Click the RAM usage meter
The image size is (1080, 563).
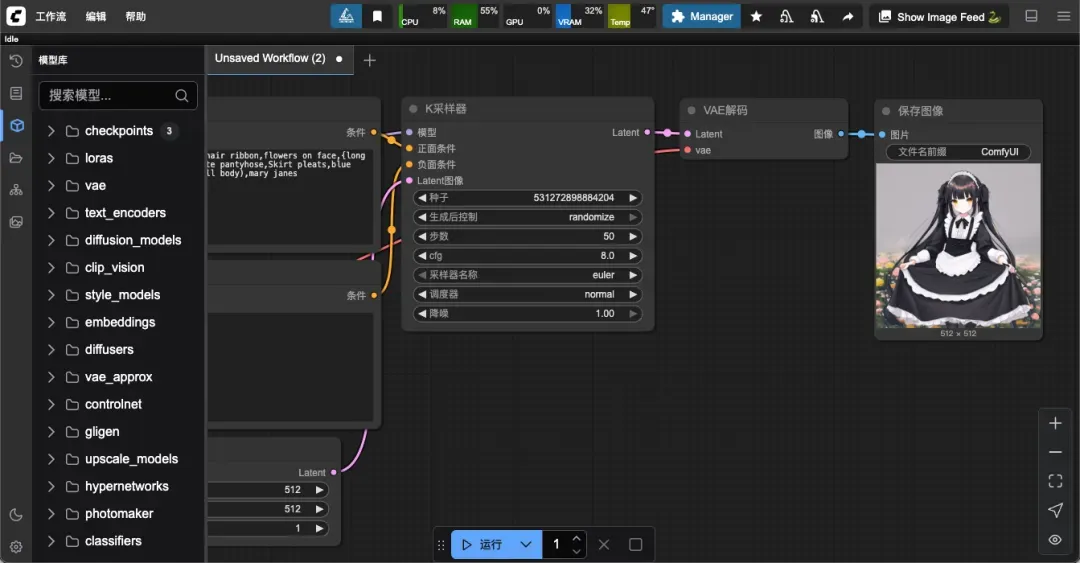[x=475, y=16]
